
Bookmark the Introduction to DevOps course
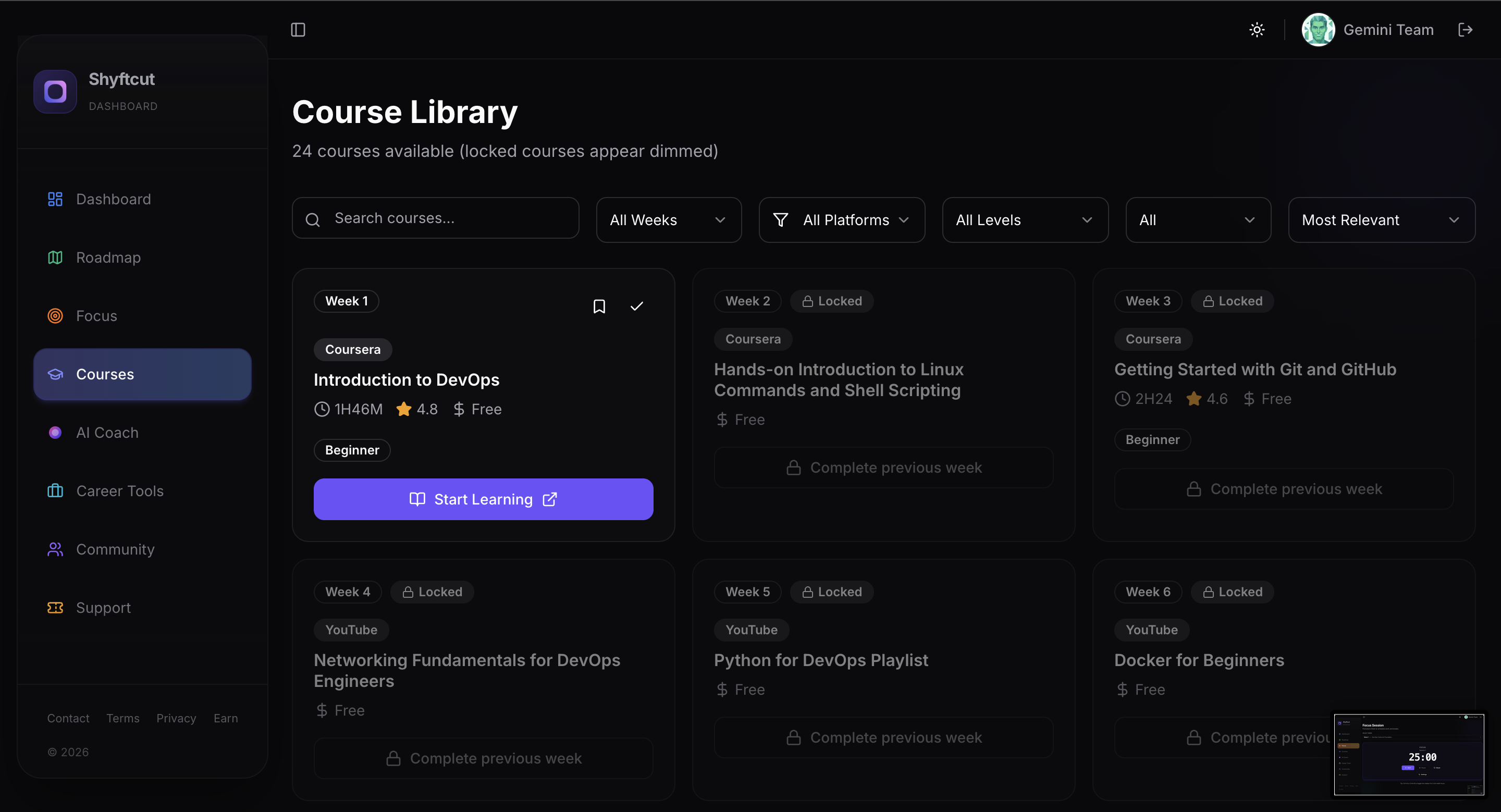click(599, 306)
